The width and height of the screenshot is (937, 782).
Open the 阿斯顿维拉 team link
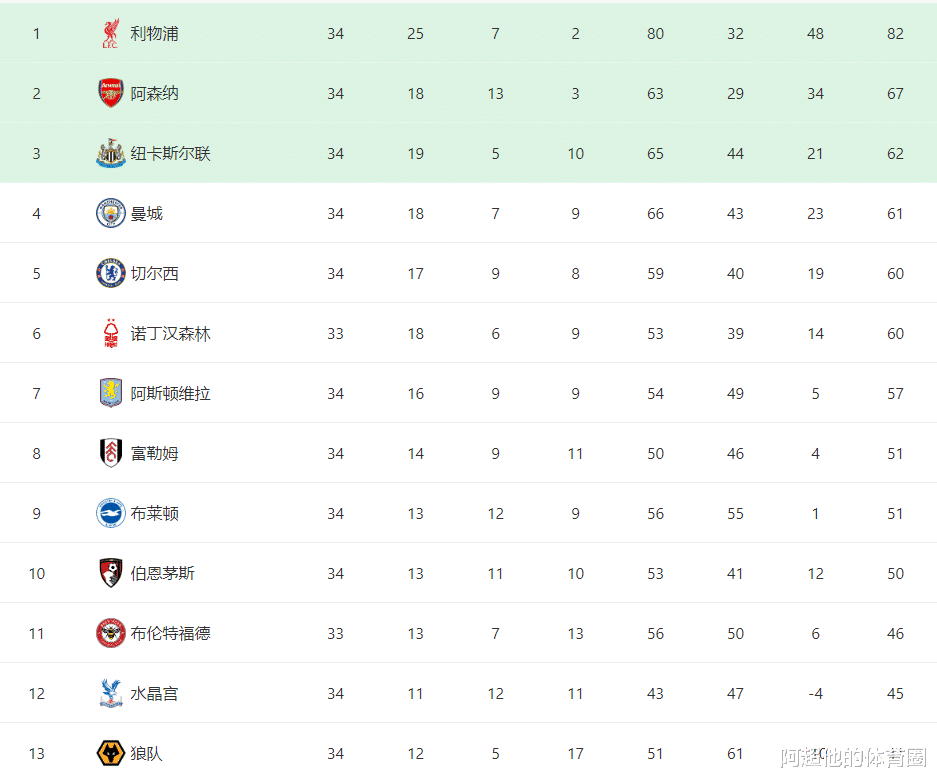click(170, 394)
